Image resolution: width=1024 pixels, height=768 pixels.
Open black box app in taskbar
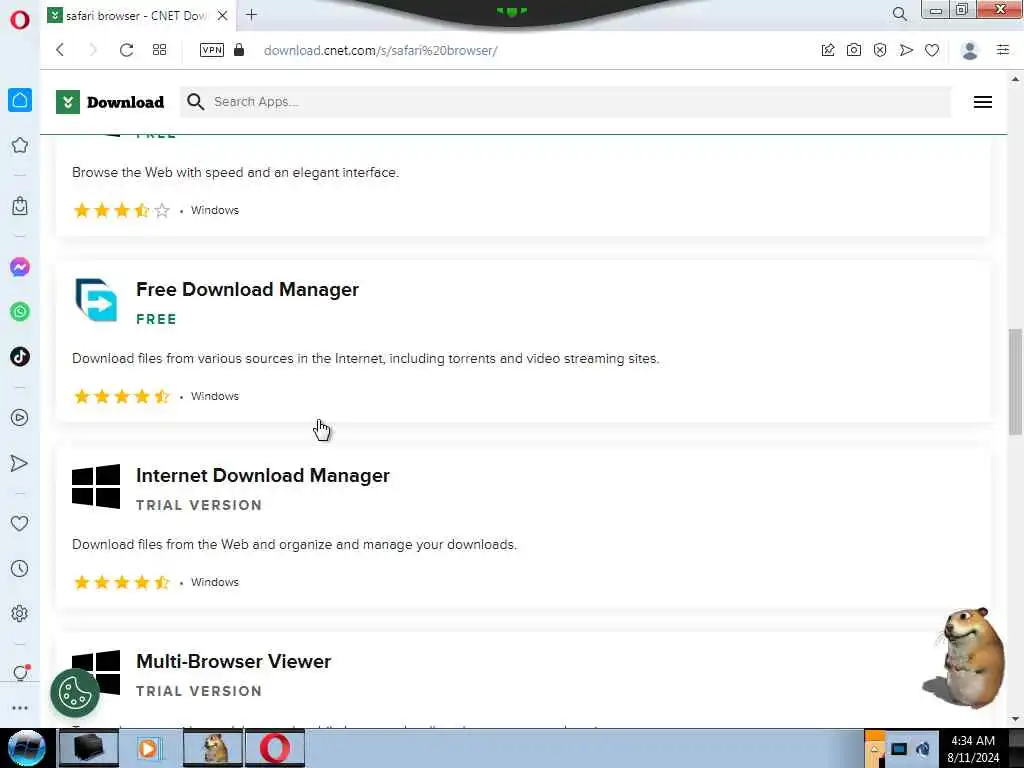[88, 748]
